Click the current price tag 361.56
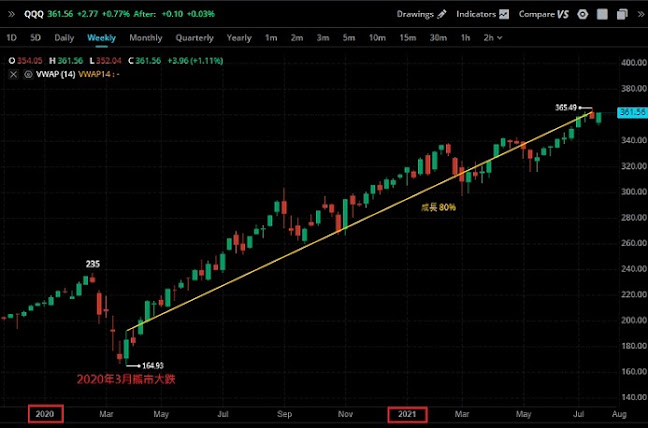This screenshot has width=648, height=428. click(x=632, y=112)
